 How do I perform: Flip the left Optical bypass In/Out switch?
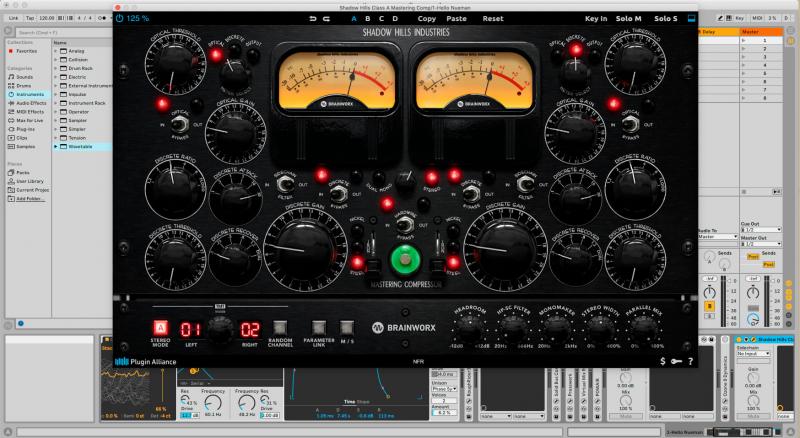click(x=179, y=124)
